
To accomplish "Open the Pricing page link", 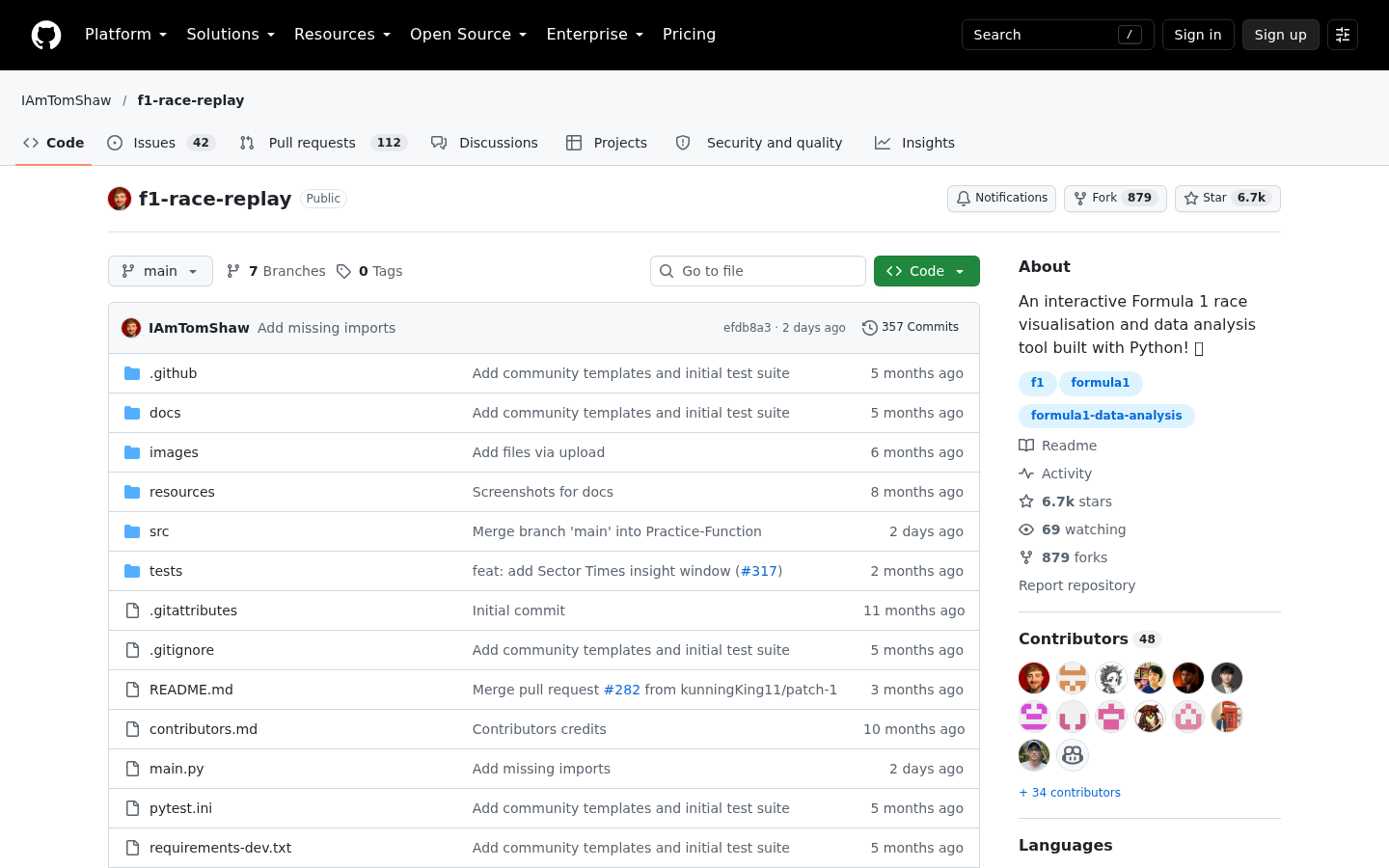I will tap(689, 35).
